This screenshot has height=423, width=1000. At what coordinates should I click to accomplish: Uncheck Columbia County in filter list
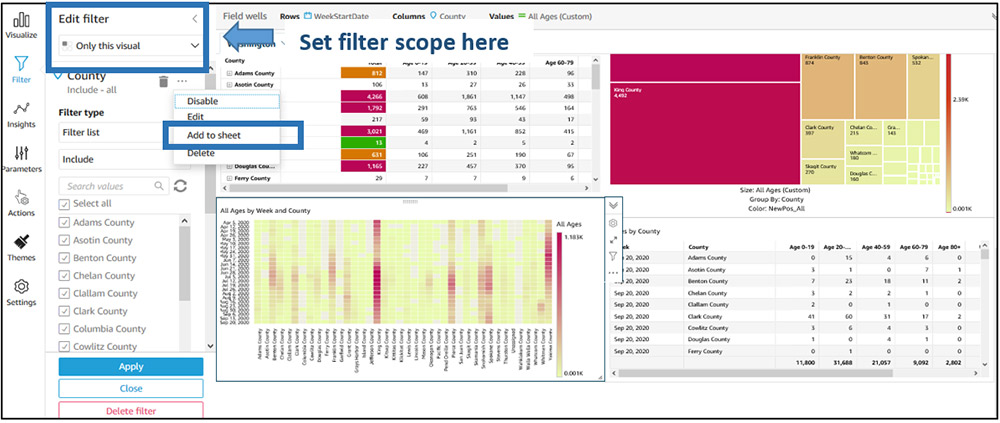coord(64,329)
